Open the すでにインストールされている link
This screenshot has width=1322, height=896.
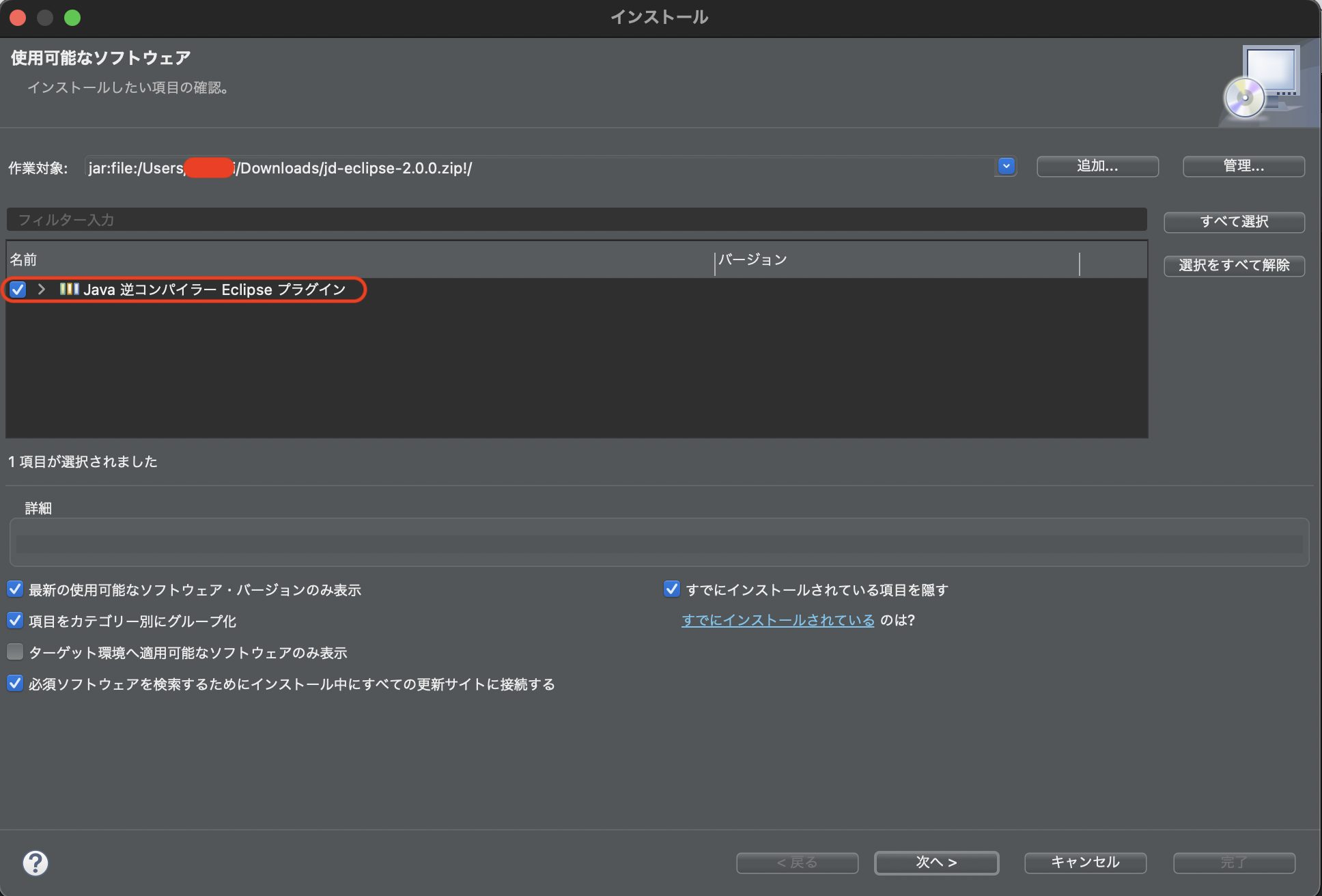pos(777,620)
